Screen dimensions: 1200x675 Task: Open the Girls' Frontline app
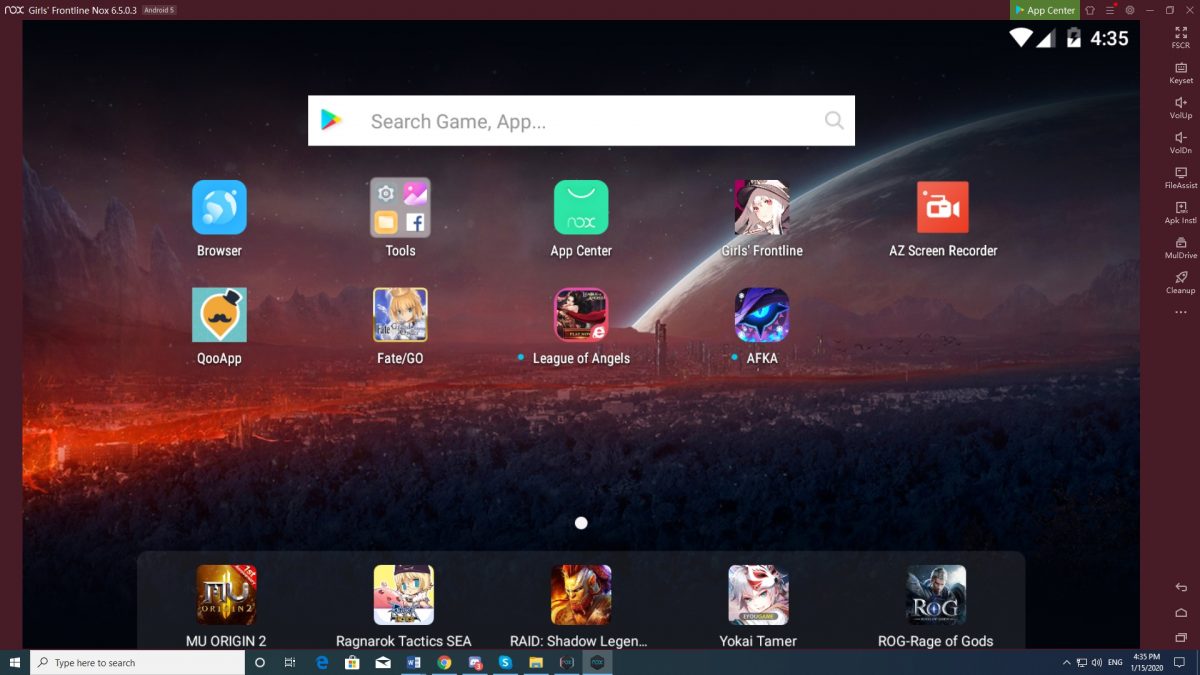(761, 208)
